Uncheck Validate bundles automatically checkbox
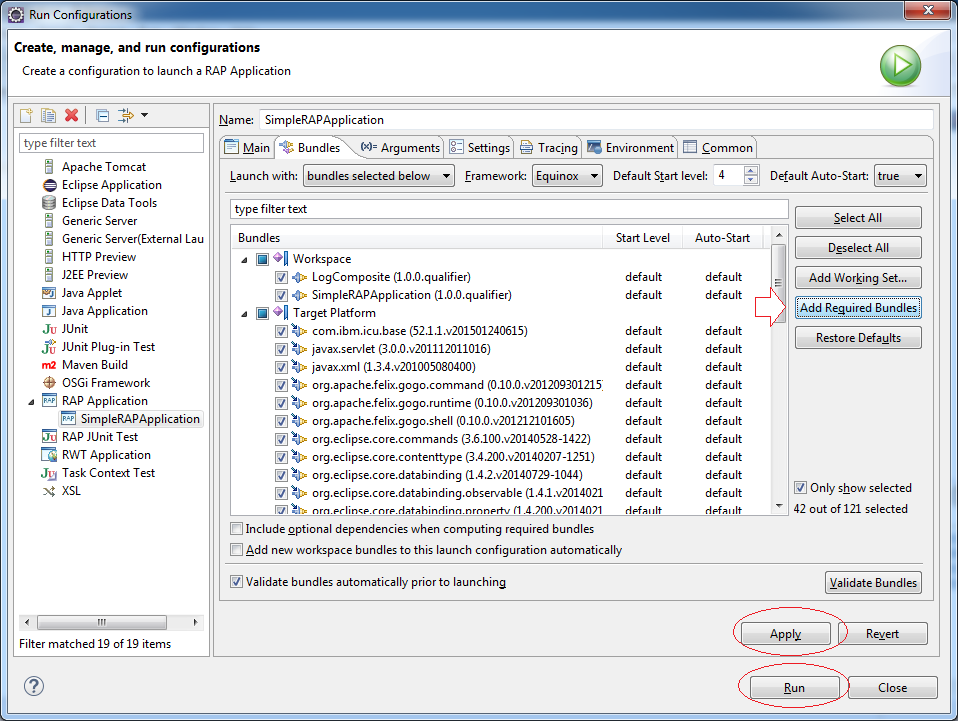Image resolution: width=958 pixels, height=721 pixels. pyautogui.click(x=236, y=582)
